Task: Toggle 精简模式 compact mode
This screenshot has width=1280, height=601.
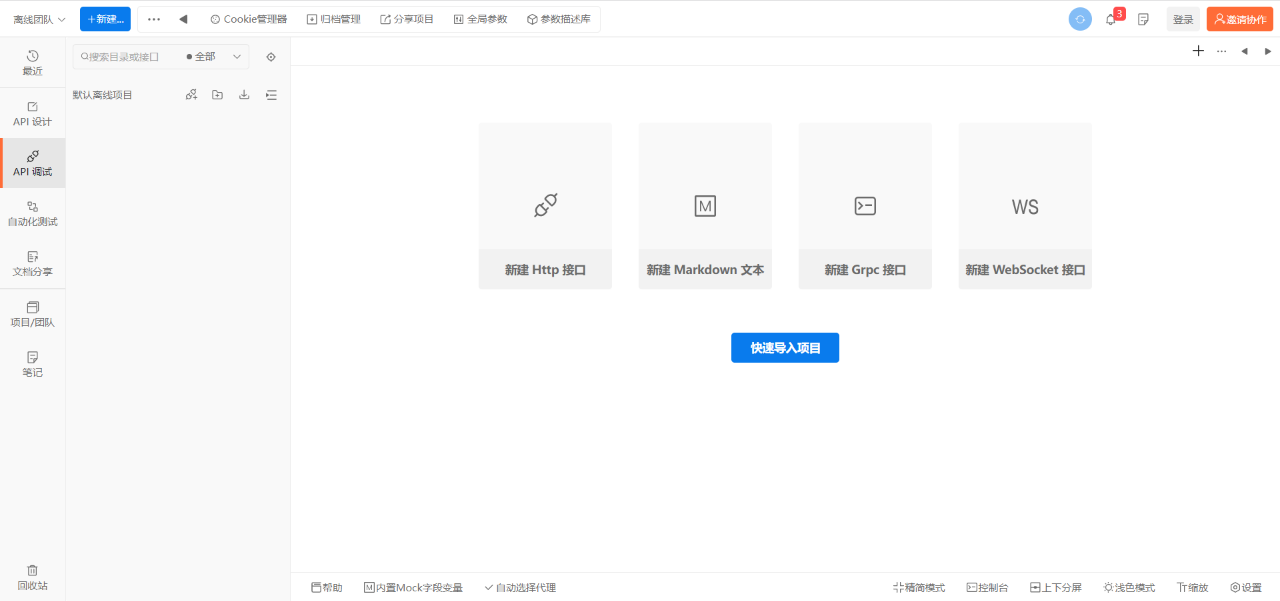Action: coord(918,587)
